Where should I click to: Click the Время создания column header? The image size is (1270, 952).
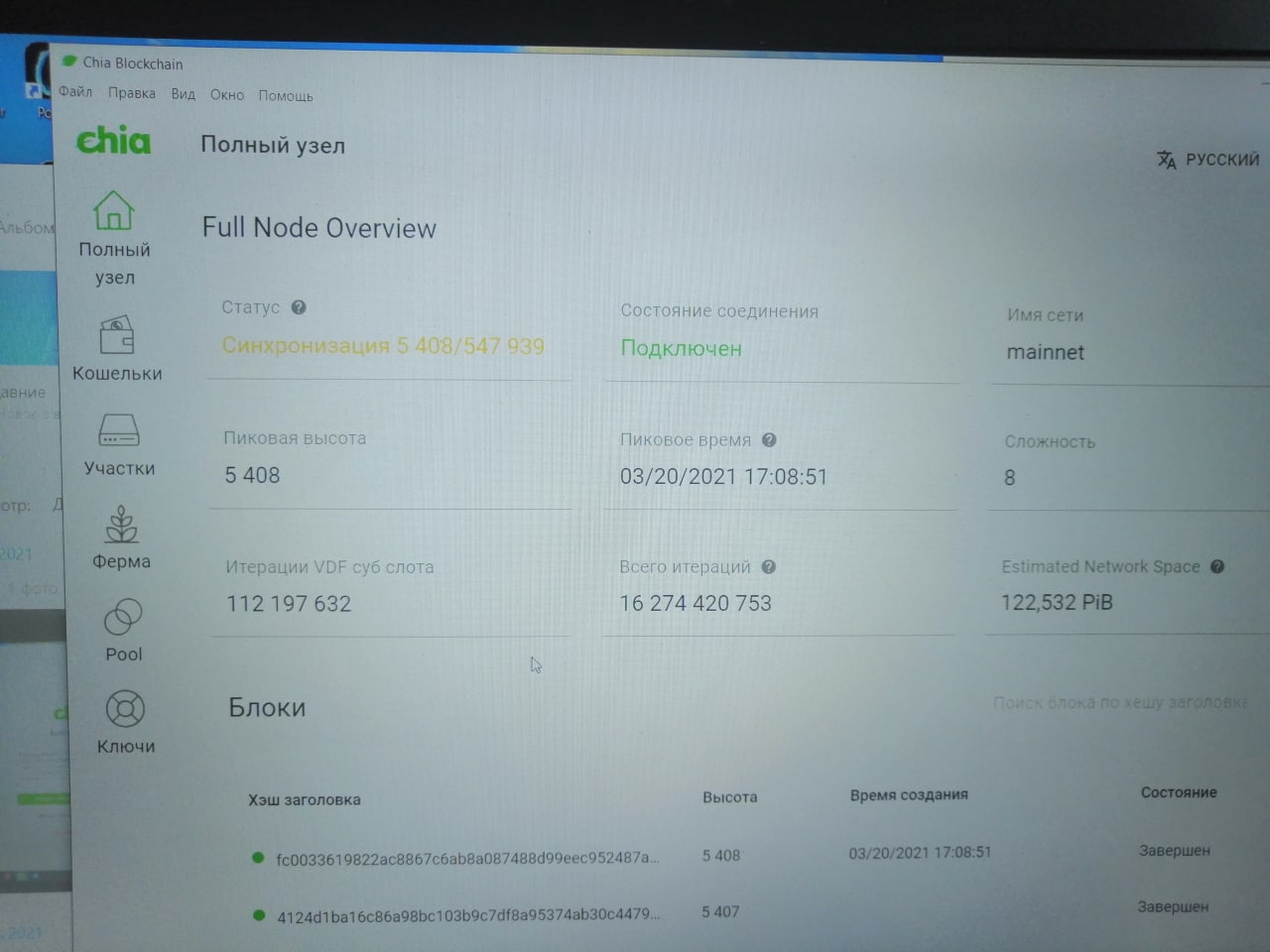point(909,794)
